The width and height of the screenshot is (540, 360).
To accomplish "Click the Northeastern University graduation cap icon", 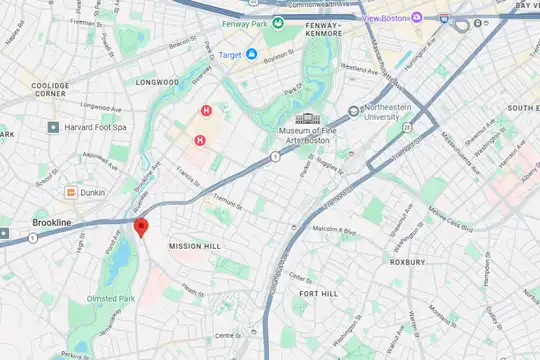I will 353,112.
